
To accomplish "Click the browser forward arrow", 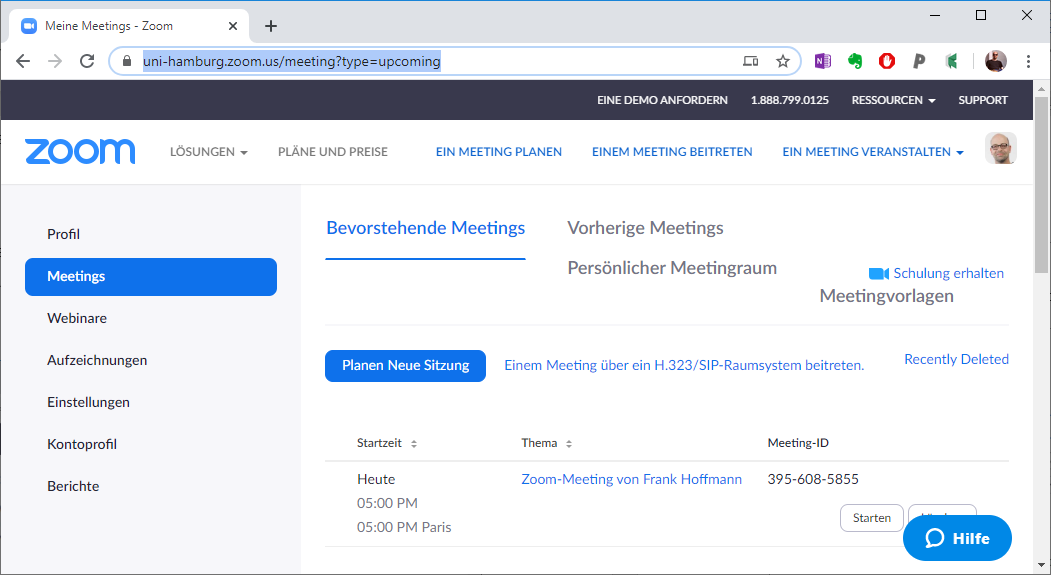I will click(x=55, y=61).
